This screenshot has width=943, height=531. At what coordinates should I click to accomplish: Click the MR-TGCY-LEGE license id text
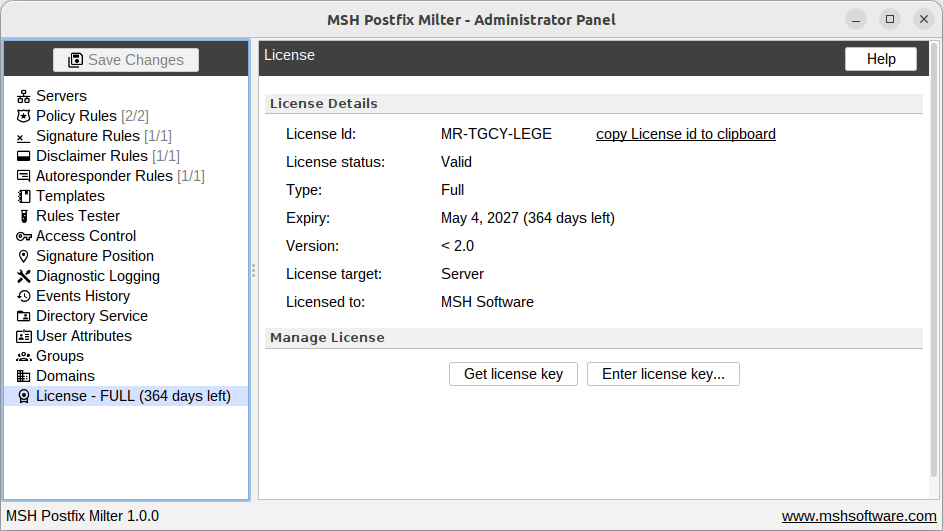click(x=496, y=134)
